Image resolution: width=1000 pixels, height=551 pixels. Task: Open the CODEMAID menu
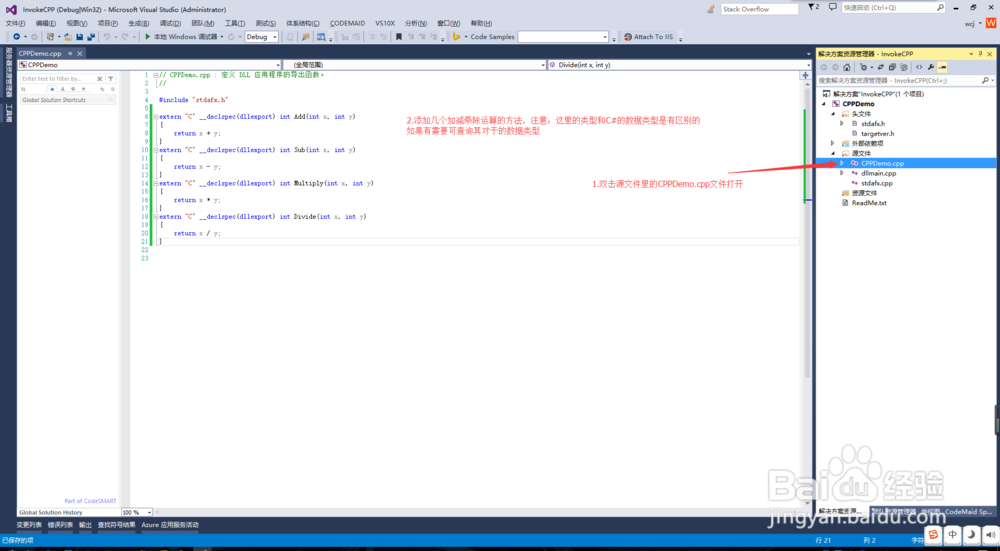tap(348, 23)
